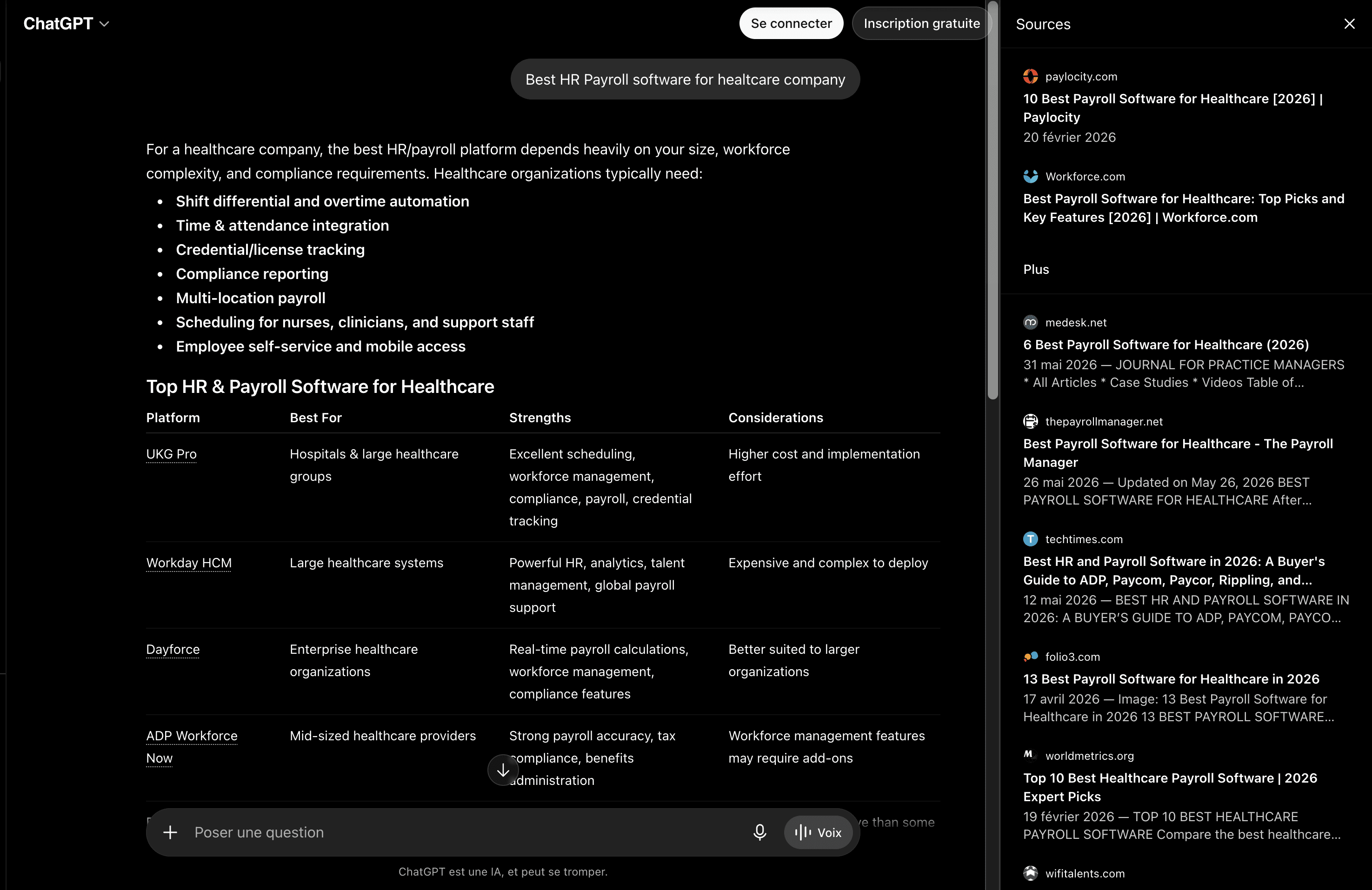Click 'Mid-sized healthcare providers' cell
Screen dimensions: 1372x890
pyautogui.click(x=382, y=736)
